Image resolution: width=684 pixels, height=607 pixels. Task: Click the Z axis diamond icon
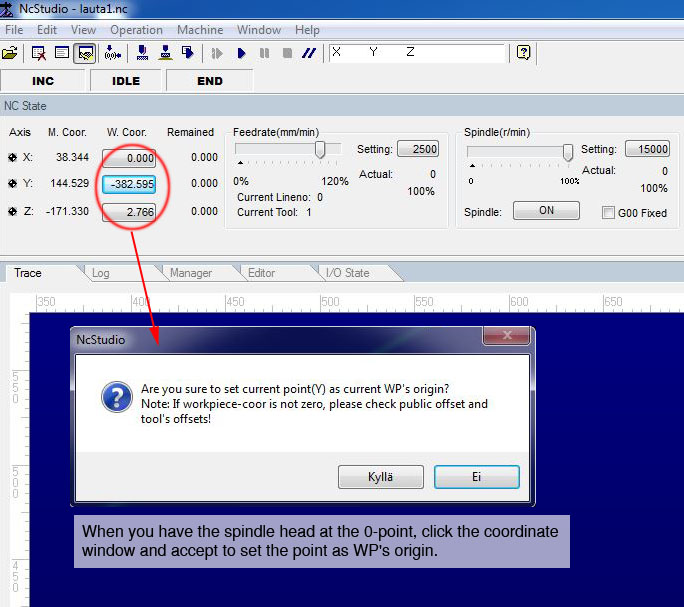click(x=13, y=212)
